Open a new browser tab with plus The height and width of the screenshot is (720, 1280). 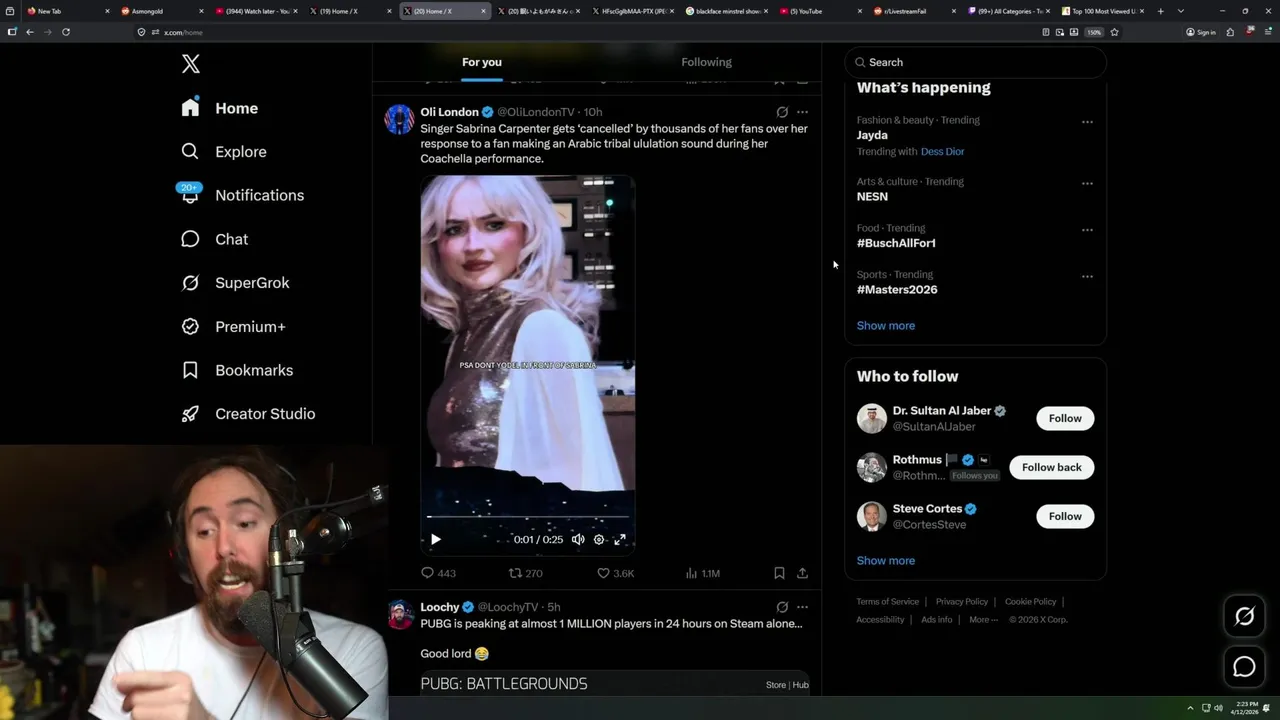(x=1160, y=11)
